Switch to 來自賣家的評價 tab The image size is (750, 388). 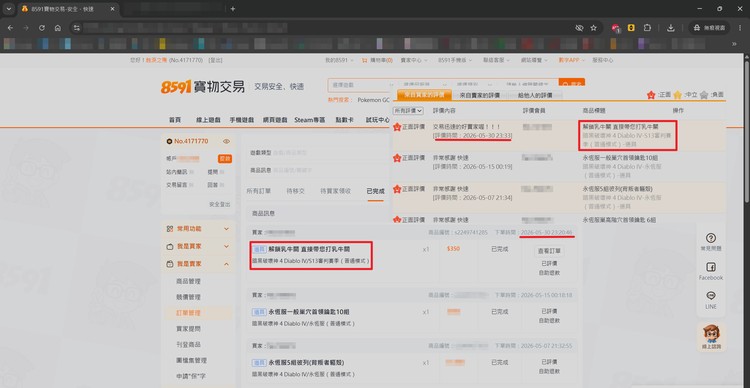click(480, 95)
